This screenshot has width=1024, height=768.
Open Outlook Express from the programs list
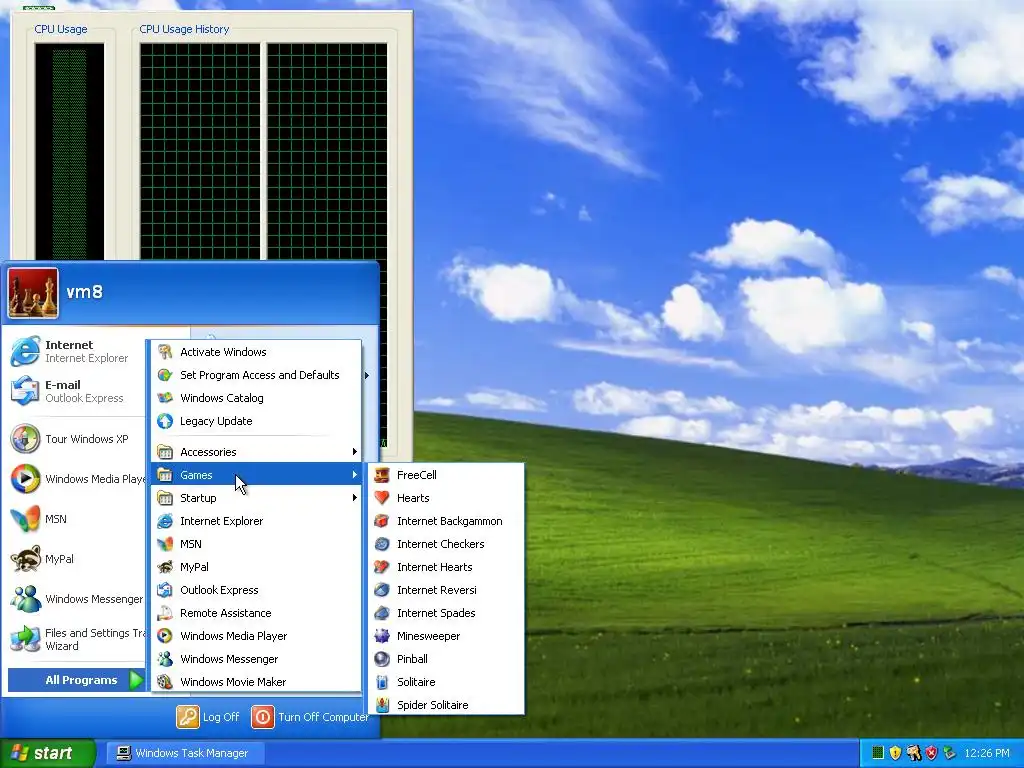(x=256, y=590)
